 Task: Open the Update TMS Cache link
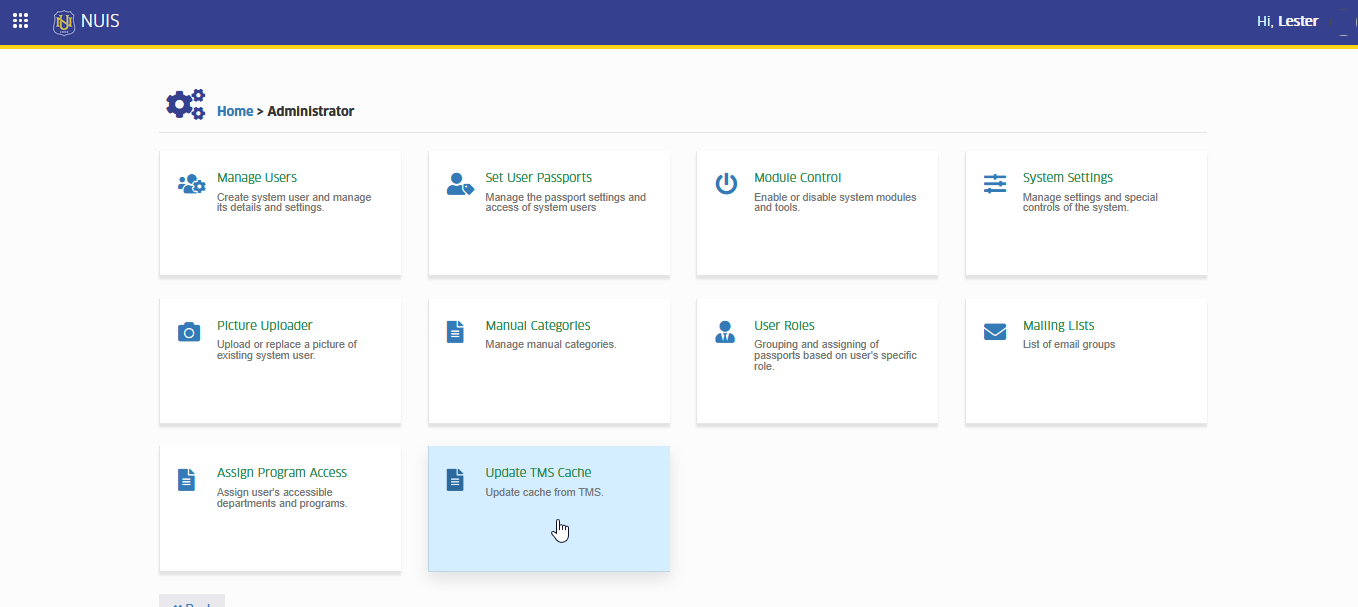(539, 473)
